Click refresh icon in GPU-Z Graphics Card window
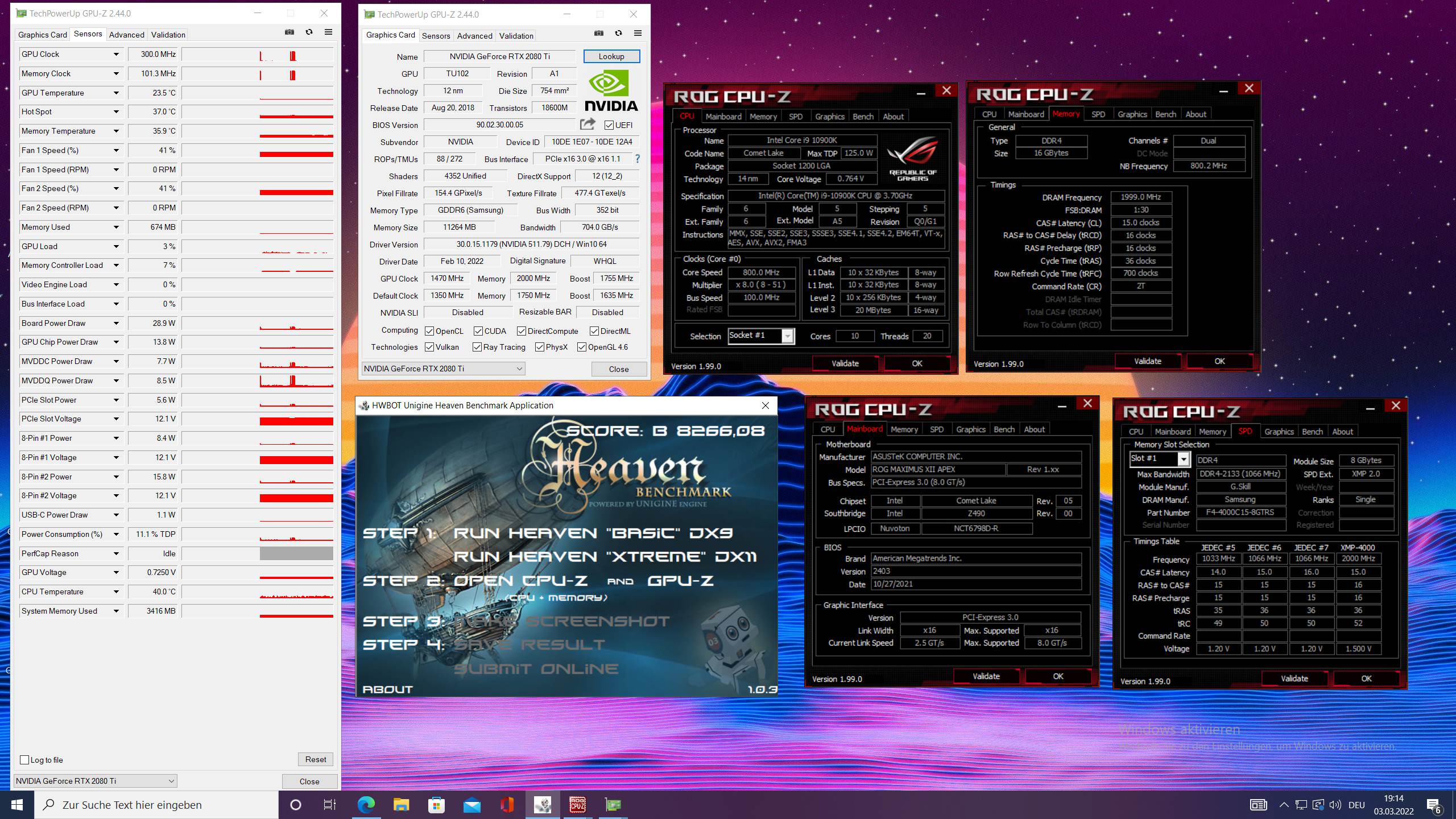 pos(618,34)
